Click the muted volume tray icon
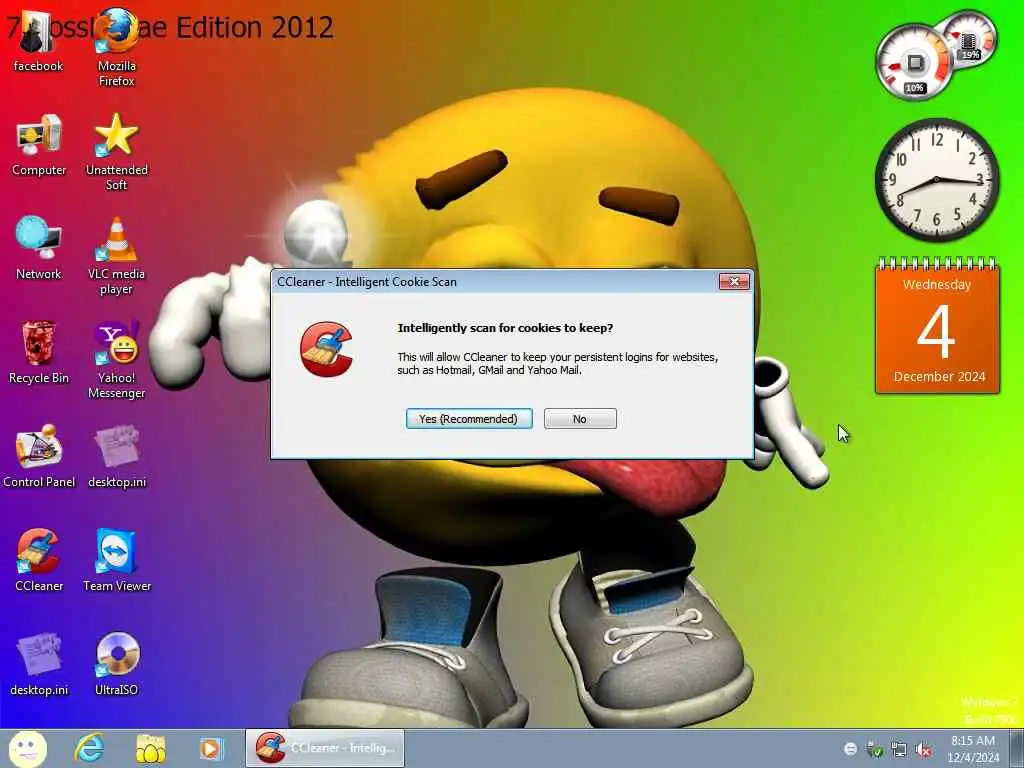 click(923, 750)
